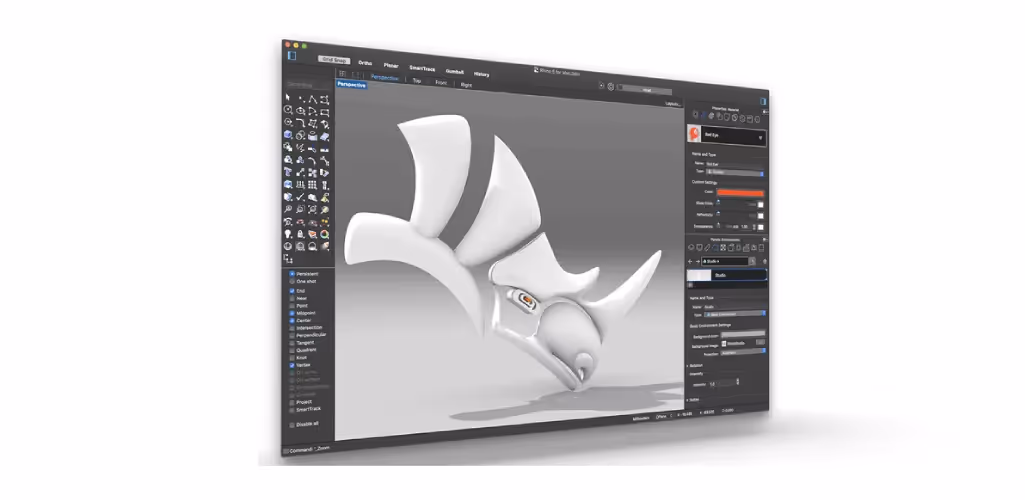Toggle the Gumball button
Image resolution: width=1025 pixels, height=500 pixels.
(454, 71)
